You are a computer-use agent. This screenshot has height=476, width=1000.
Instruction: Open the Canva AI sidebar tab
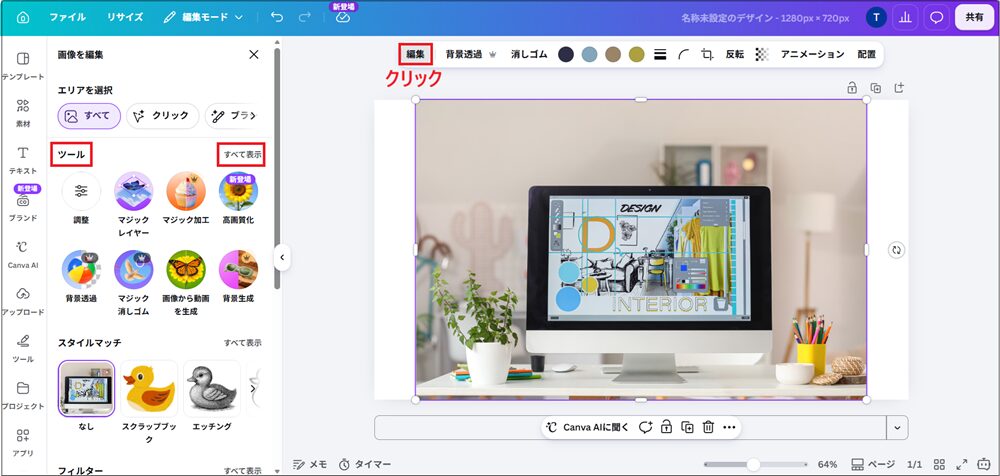pyautogui.click(x=23, y=255)
